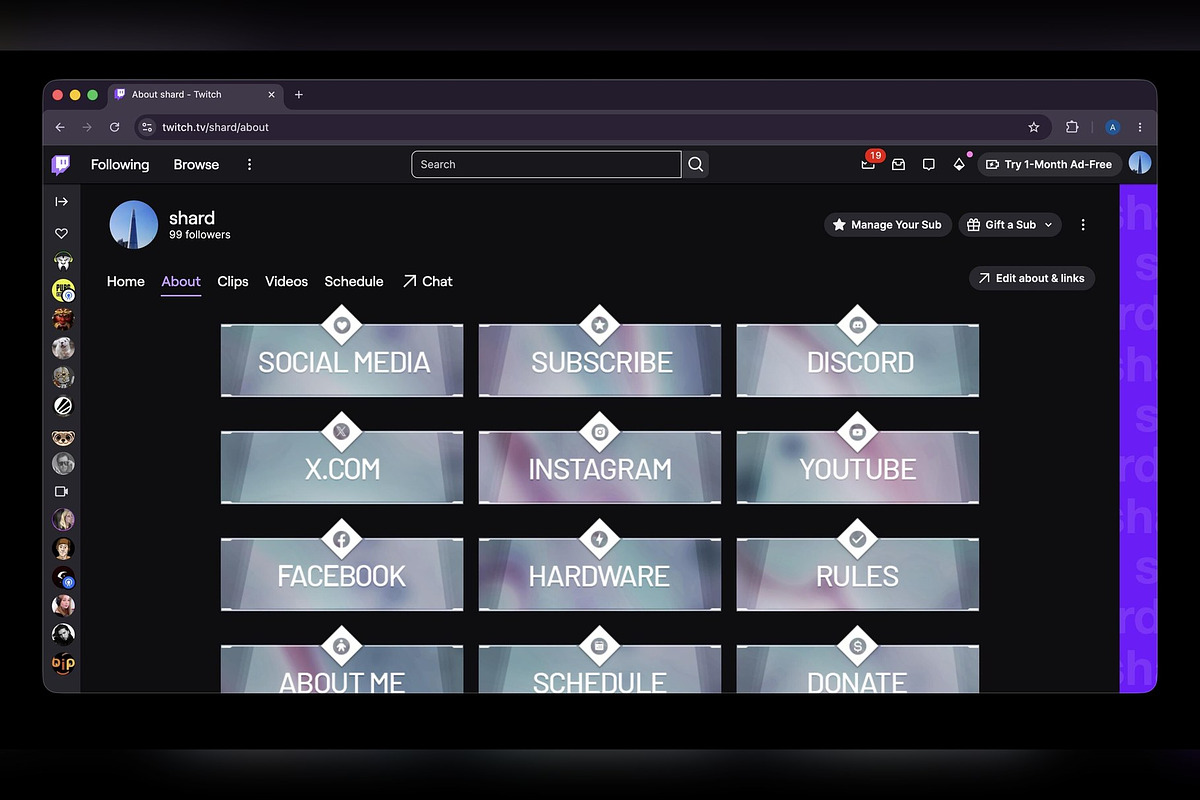This screenshot has width=1200, height=800.
Task: Open the YOUTUBE panel
Action: click(x=858, y=459)
